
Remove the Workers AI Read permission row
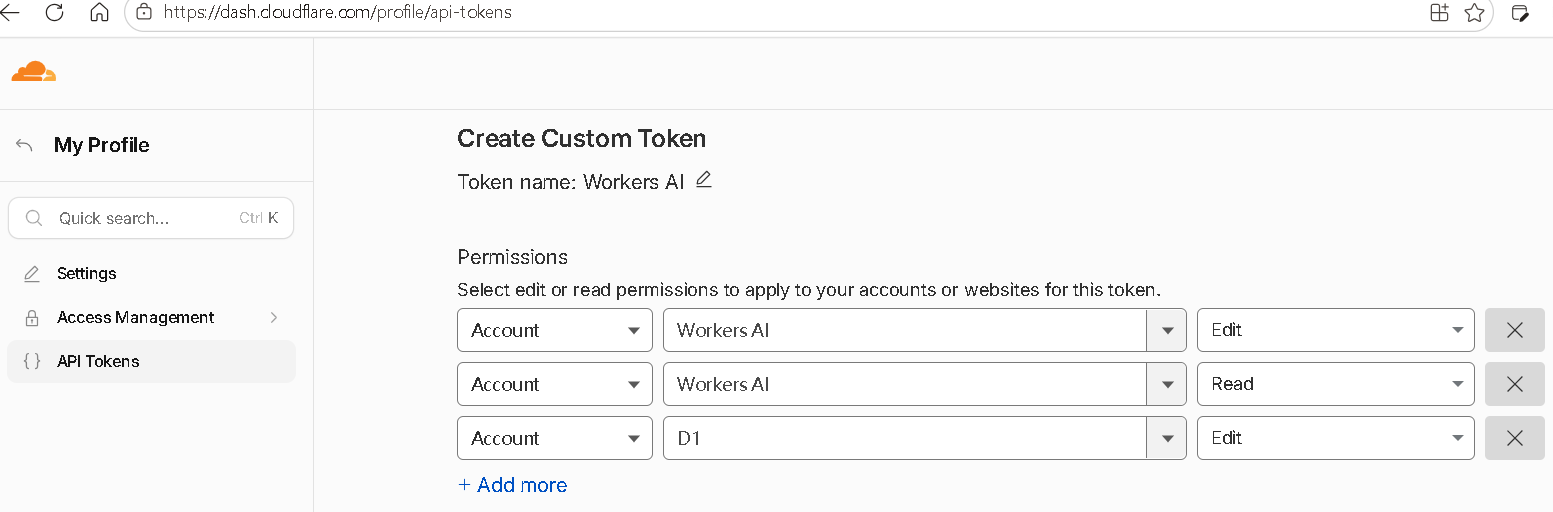pos(1515,384)
